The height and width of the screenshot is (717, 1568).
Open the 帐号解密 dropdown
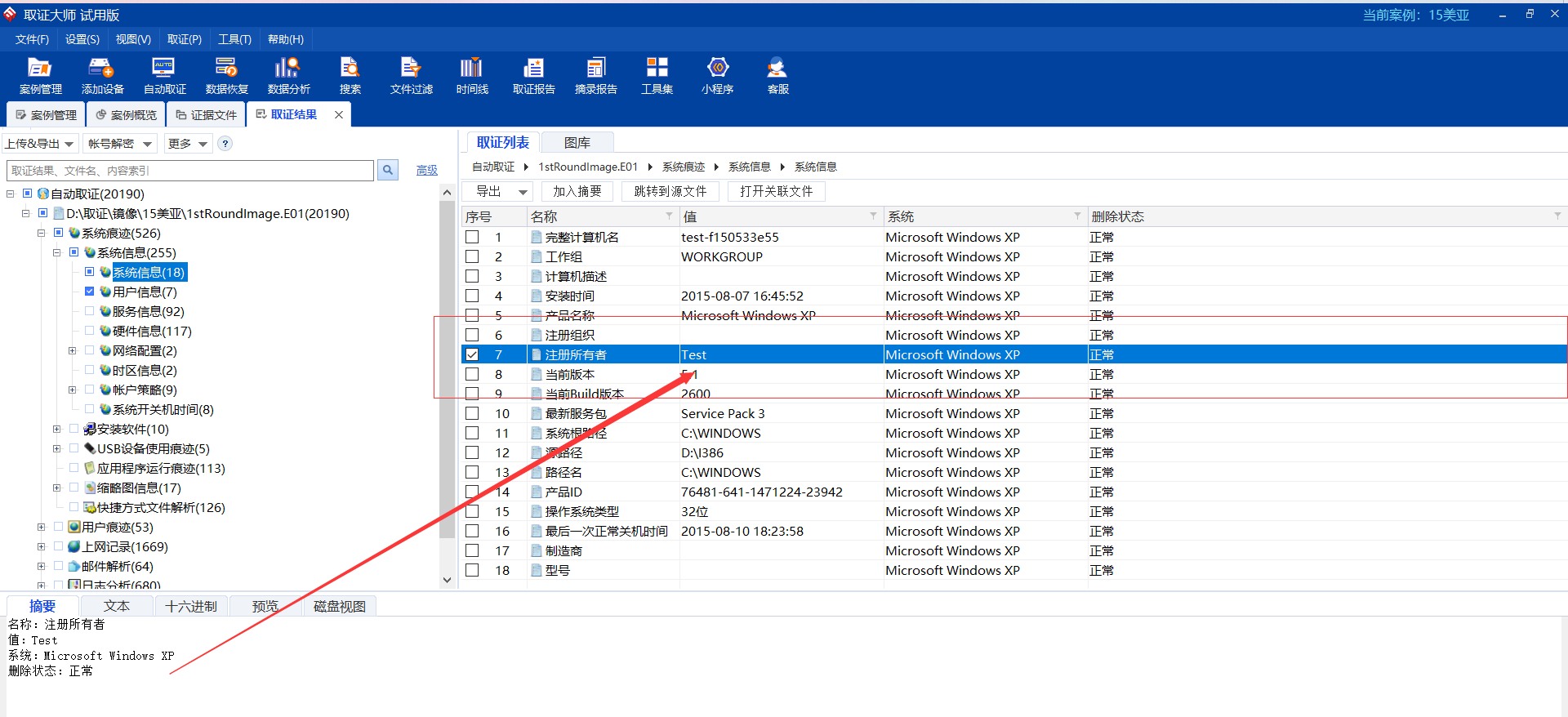[x=120, y=144]
